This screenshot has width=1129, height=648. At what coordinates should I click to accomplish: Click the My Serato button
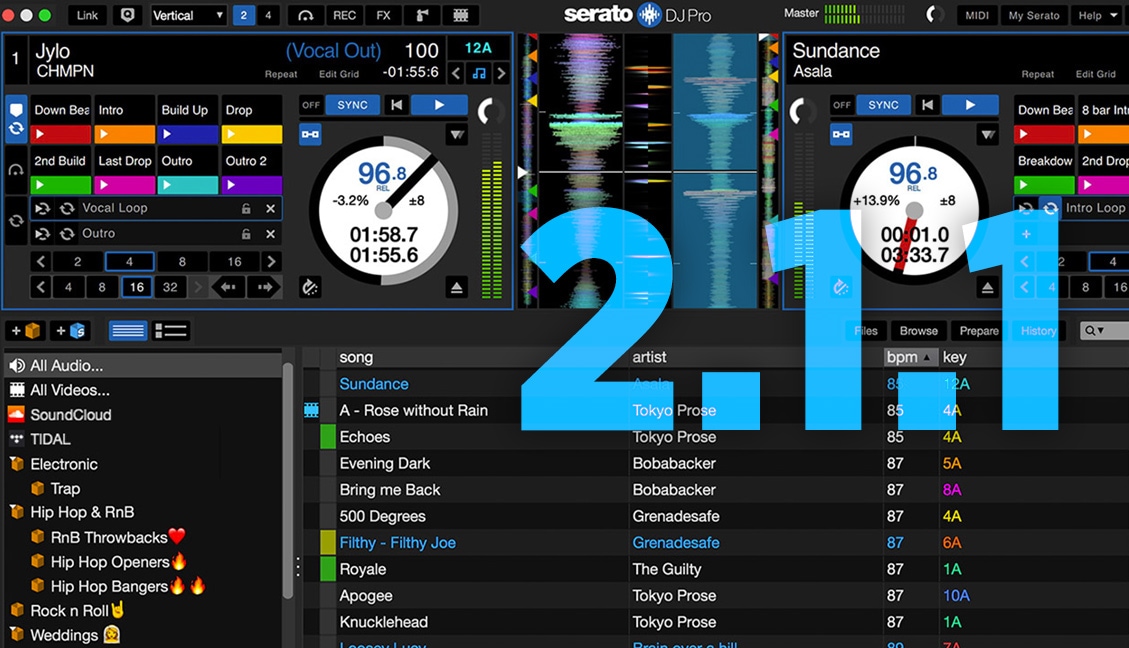[1033, 15]
